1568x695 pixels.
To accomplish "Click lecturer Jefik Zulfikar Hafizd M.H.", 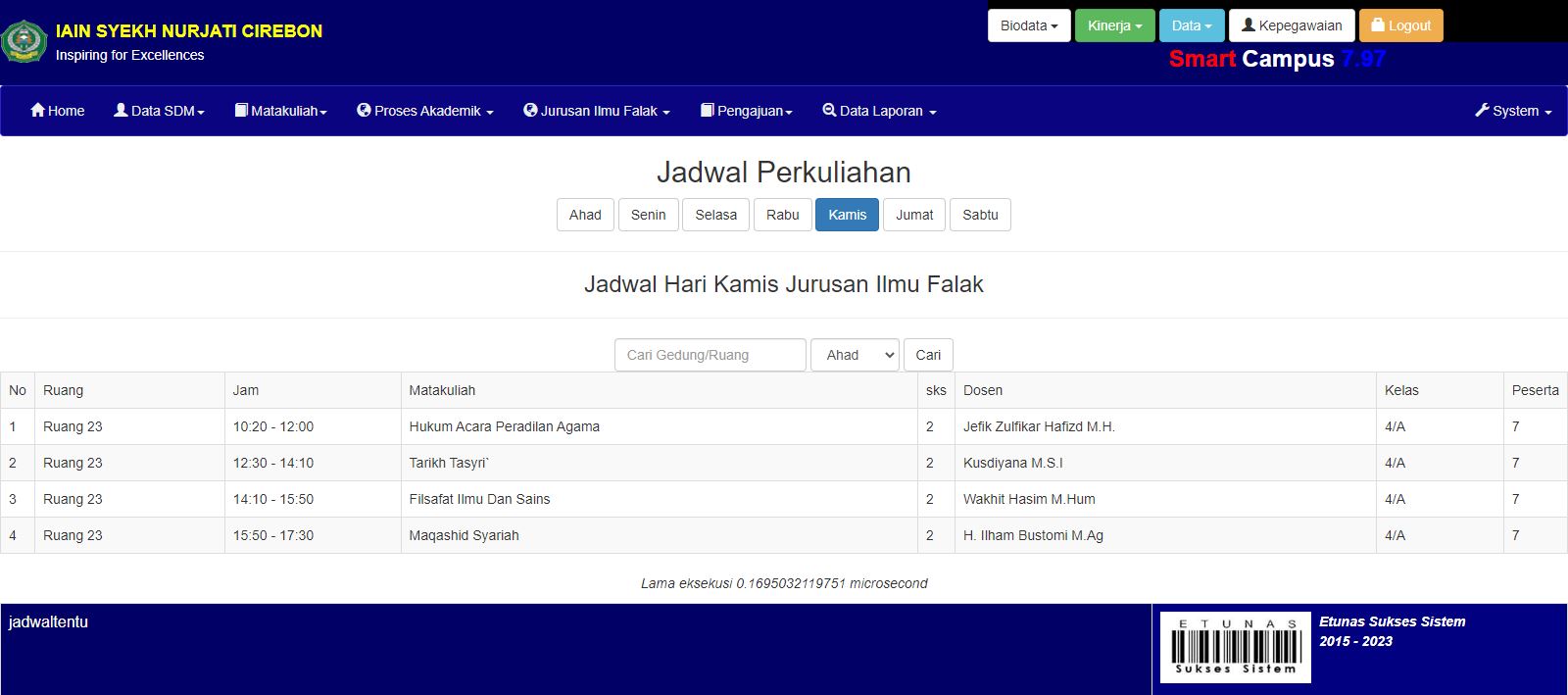I will tap(1039, 426).
